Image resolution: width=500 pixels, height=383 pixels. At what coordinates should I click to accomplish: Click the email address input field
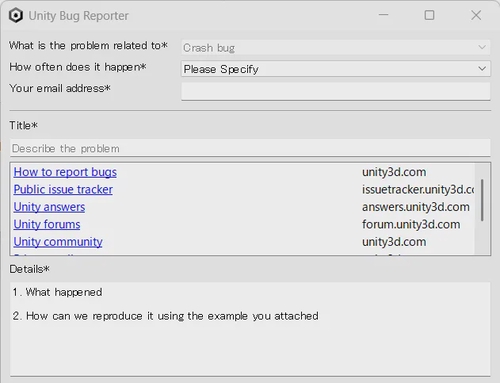coord(336,91)
